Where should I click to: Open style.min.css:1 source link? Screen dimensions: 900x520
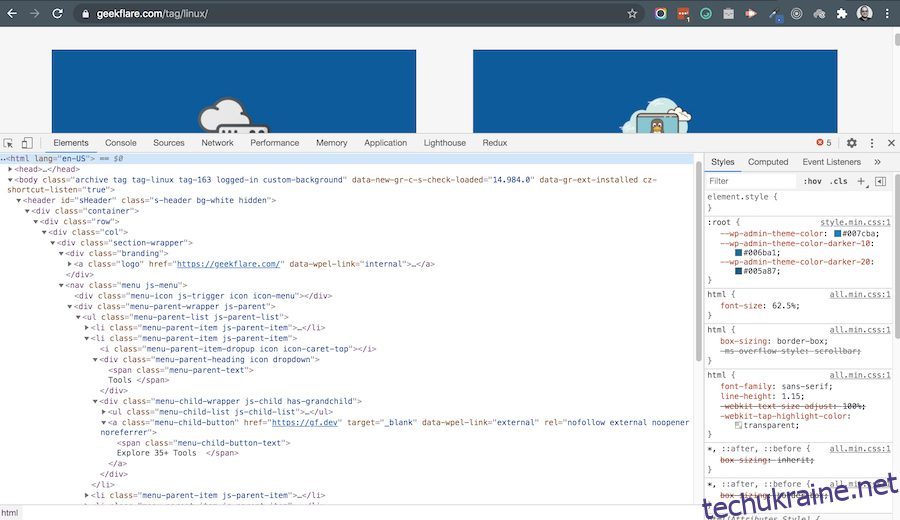coord(855,222)
